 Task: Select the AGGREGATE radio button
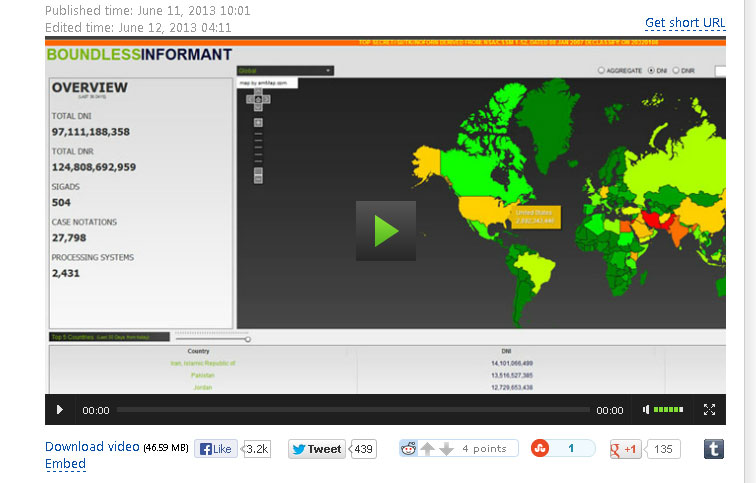601,70
